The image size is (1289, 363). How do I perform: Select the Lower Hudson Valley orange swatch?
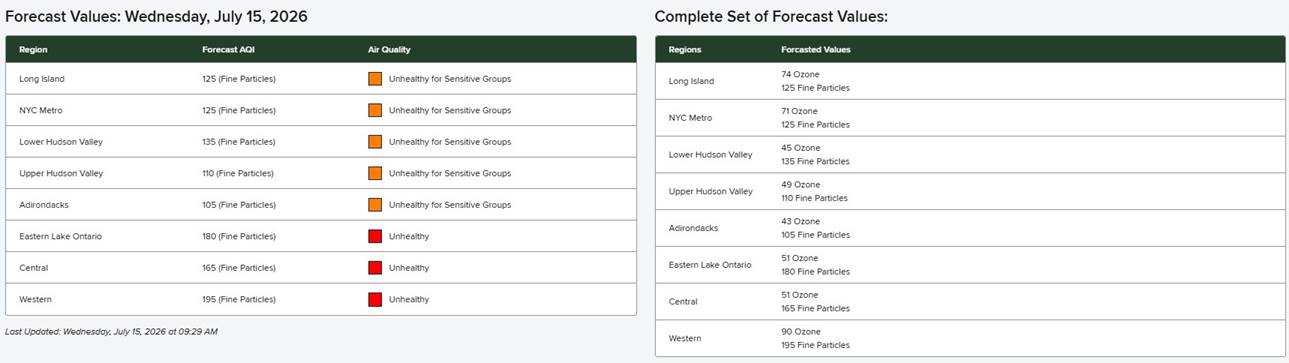[x=375, y=142]
